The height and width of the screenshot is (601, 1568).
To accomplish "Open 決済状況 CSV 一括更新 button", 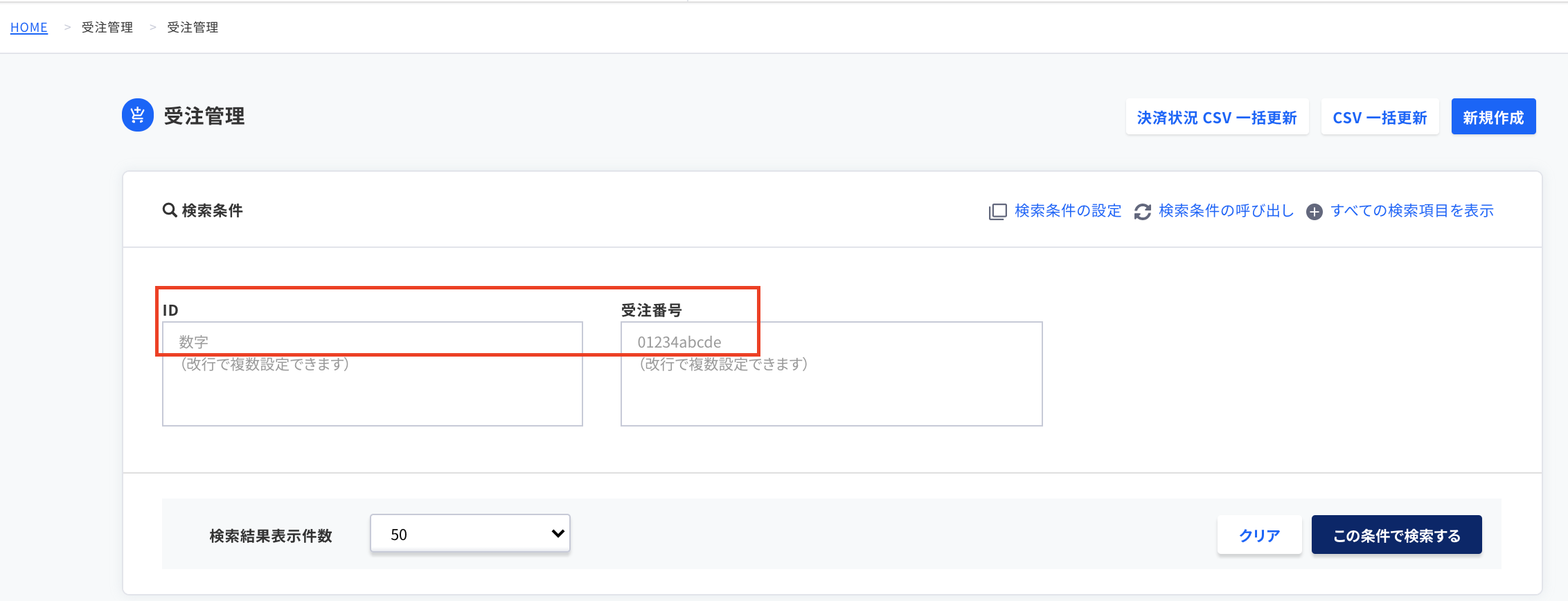I will click(x=1217, y=117).
